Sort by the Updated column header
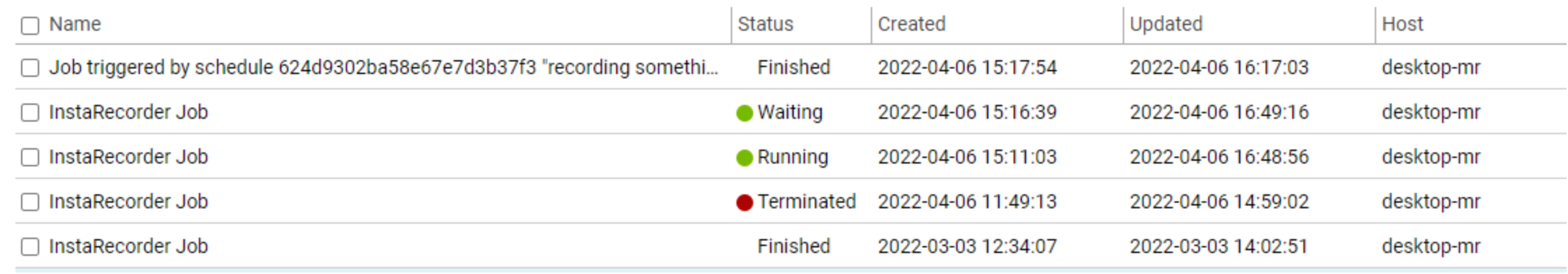Screen dimensions: 1568x274 click(1166, 24)
